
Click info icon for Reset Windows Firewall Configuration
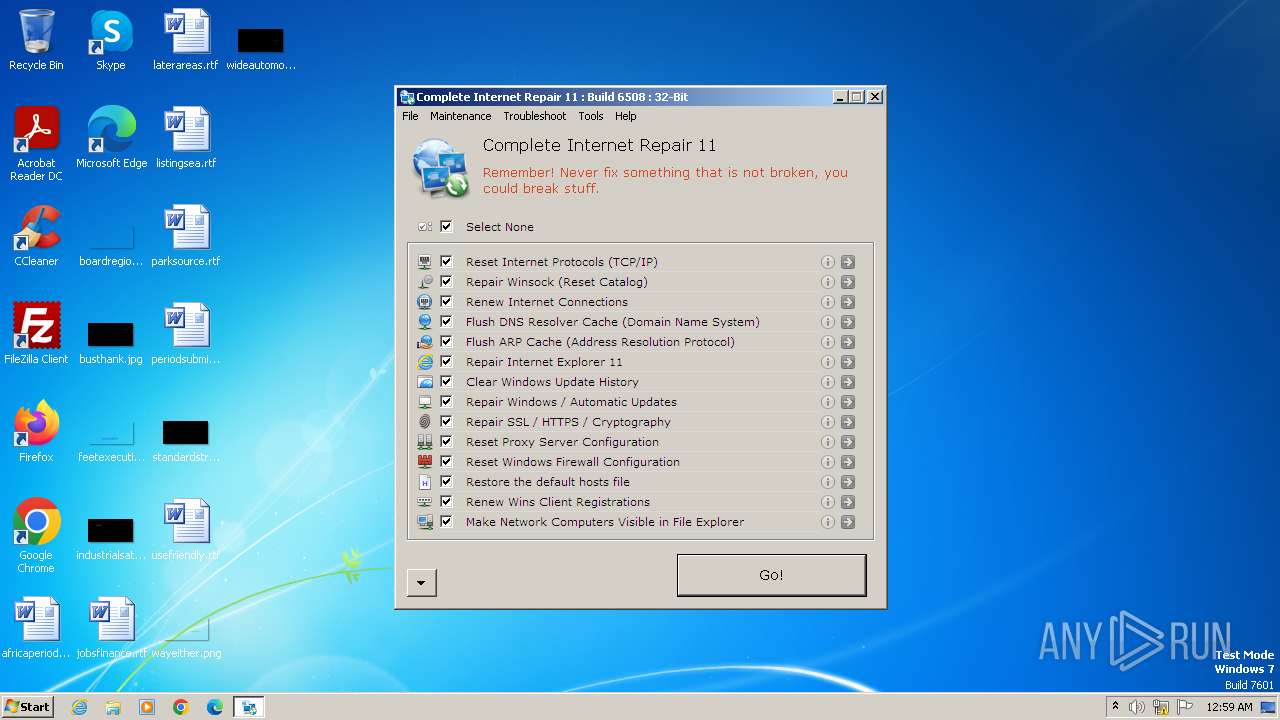pos(827,462)
